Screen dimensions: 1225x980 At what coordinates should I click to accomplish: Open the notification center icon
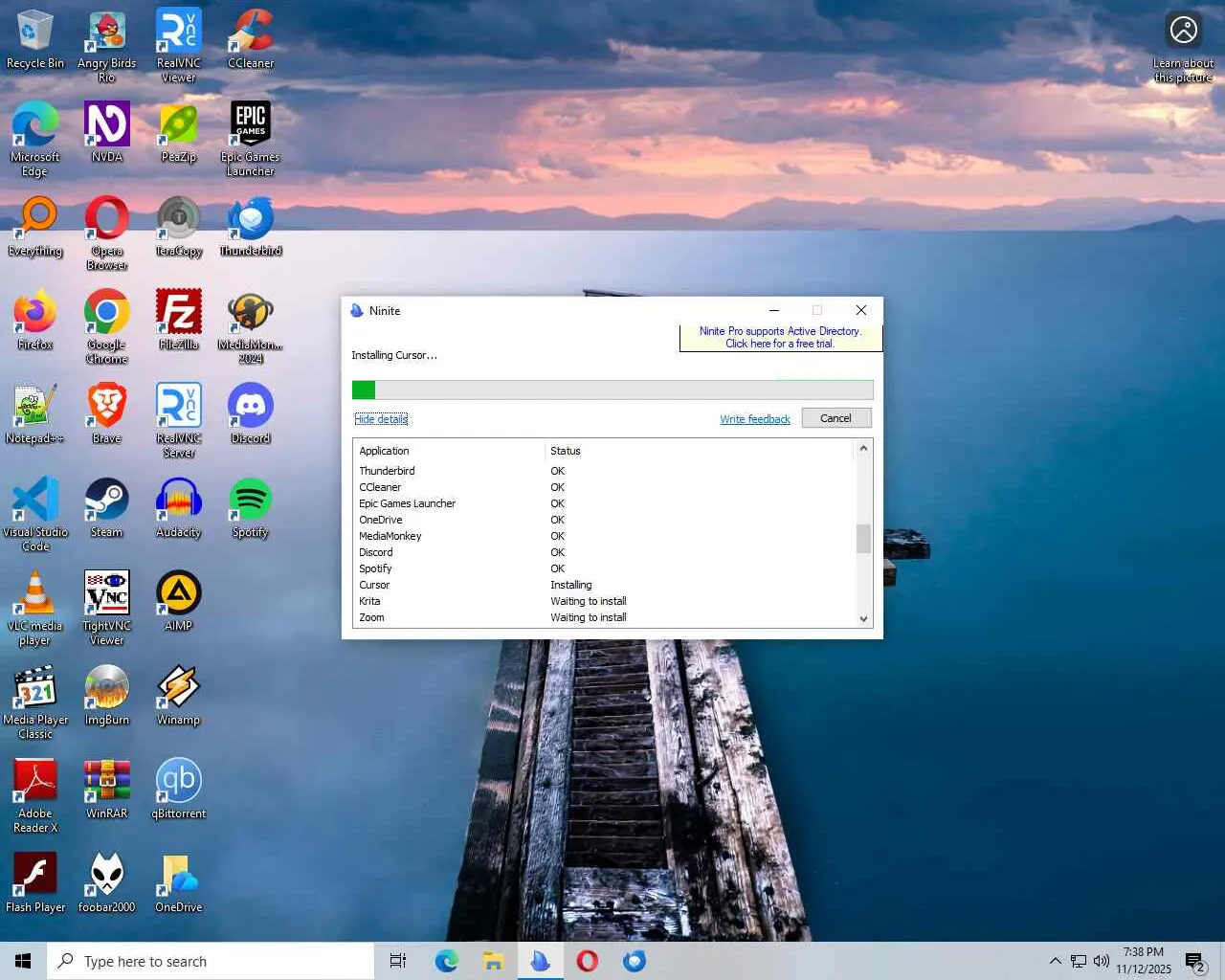click(1194, 961)
